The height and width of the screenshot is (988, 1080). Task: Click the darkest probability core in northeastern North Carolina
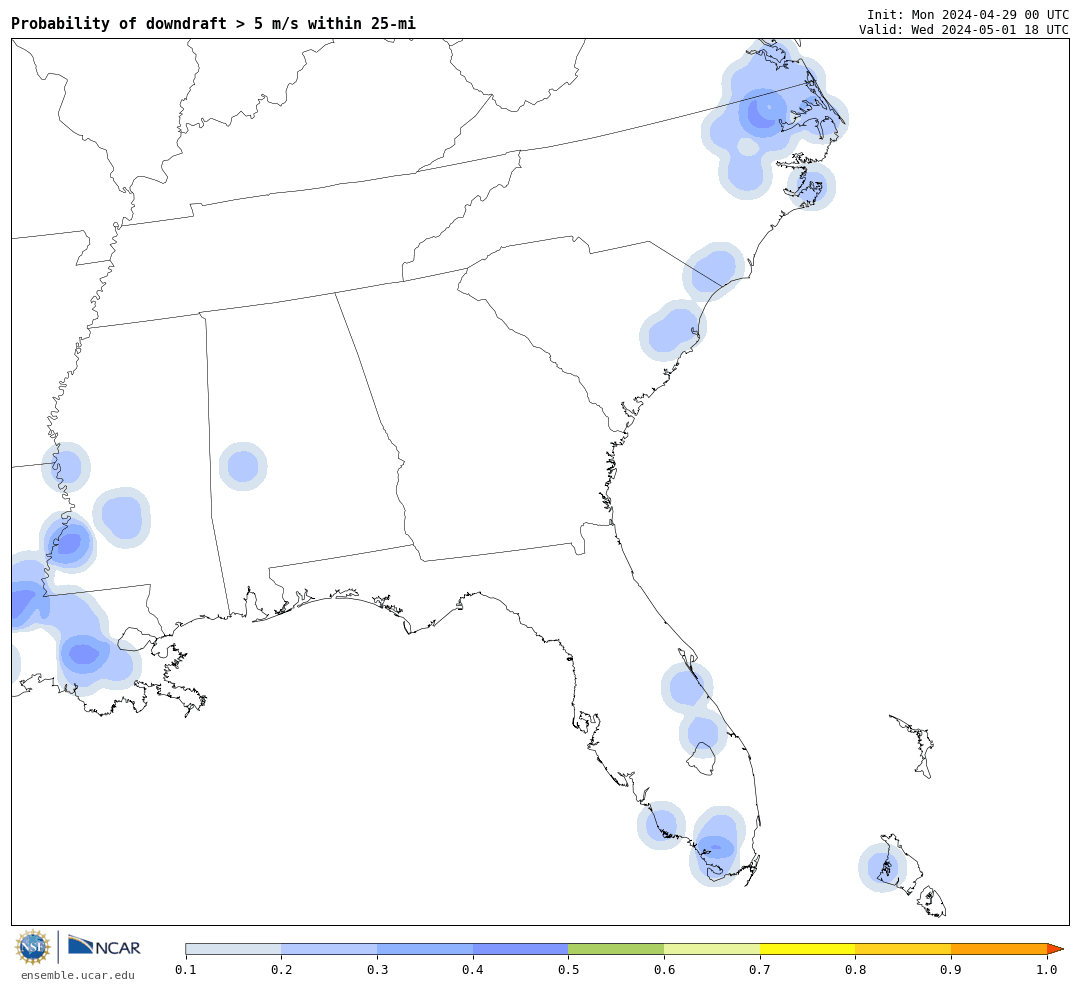[x=763, y=112]
